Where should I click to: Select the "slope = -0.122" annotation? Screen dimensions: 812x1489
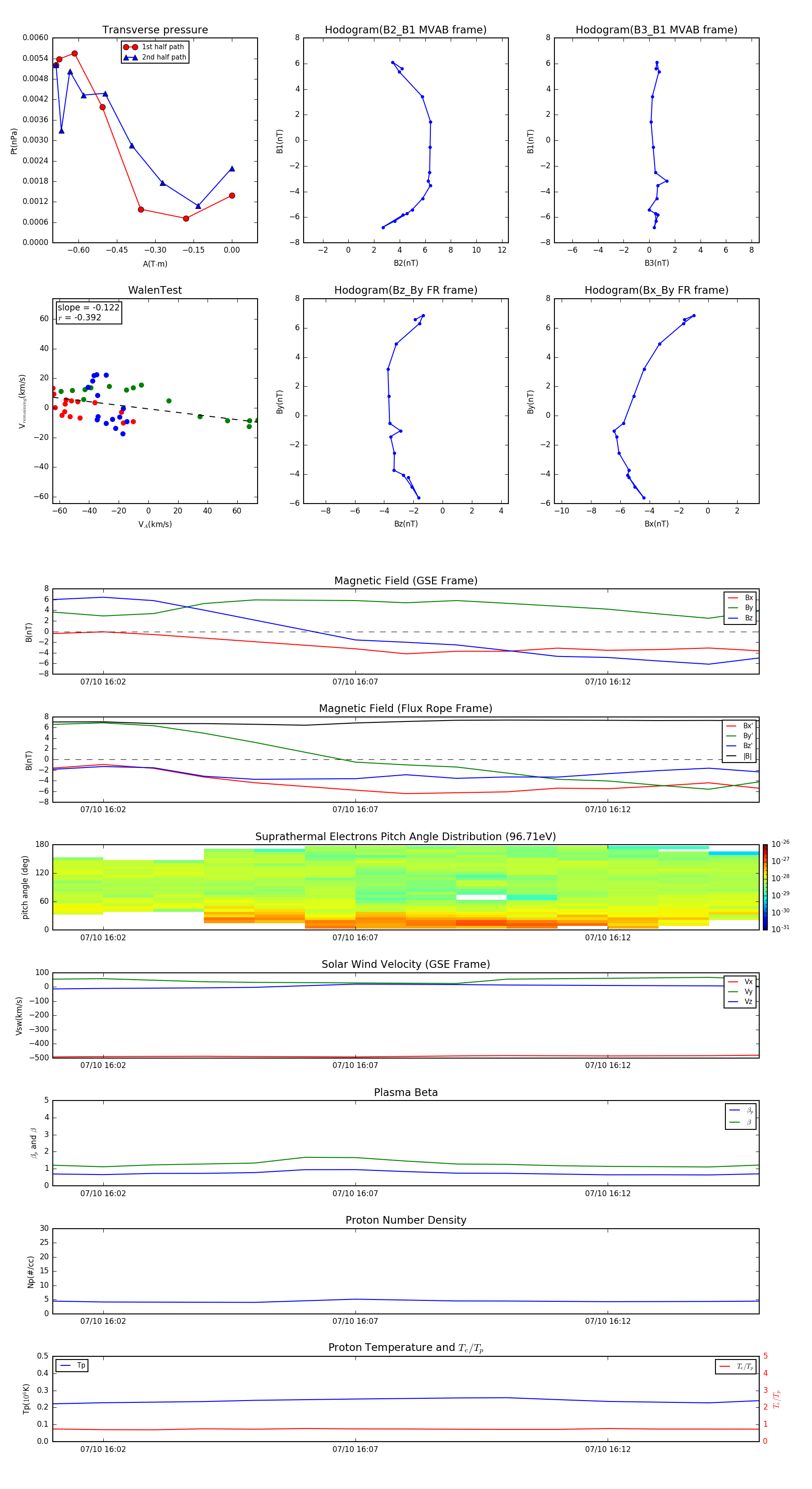click(x=88, y=308)
